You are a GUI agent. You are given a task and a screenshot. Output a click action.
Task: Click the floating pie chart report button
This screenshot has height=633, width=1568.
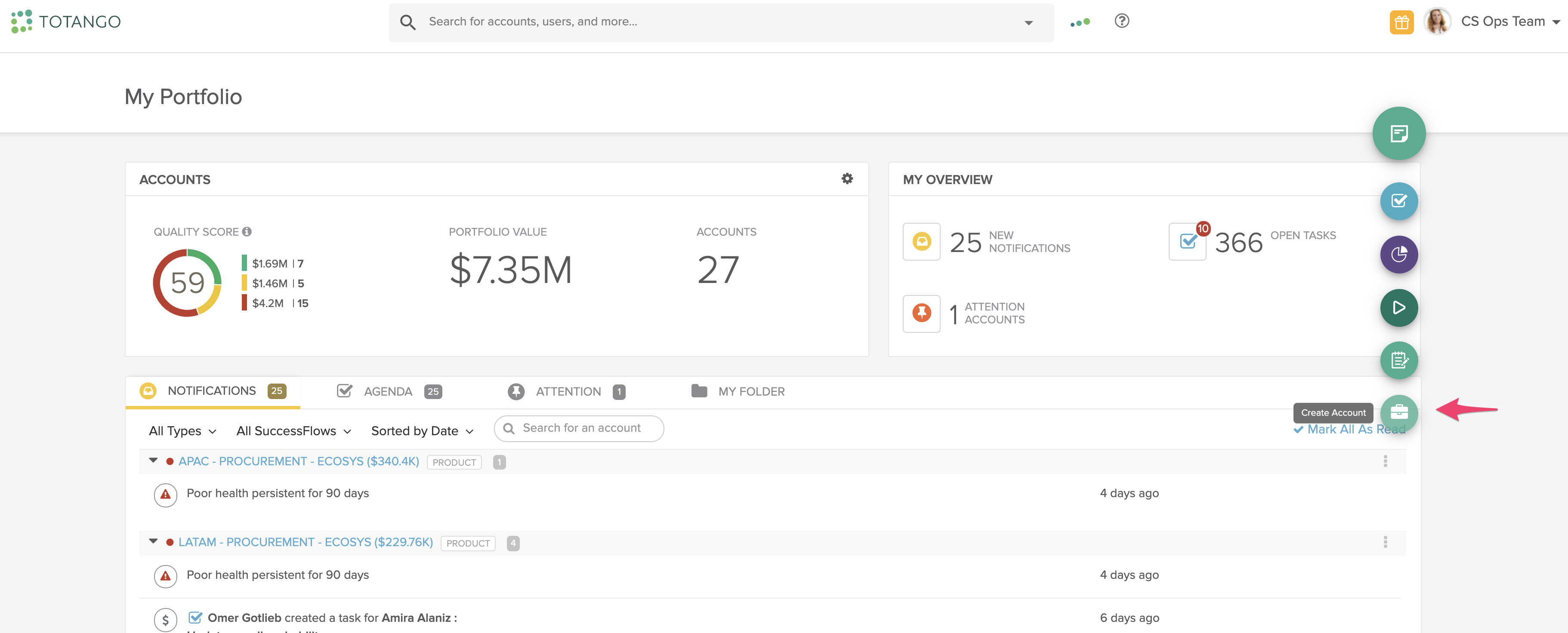tap(1399, 254)
